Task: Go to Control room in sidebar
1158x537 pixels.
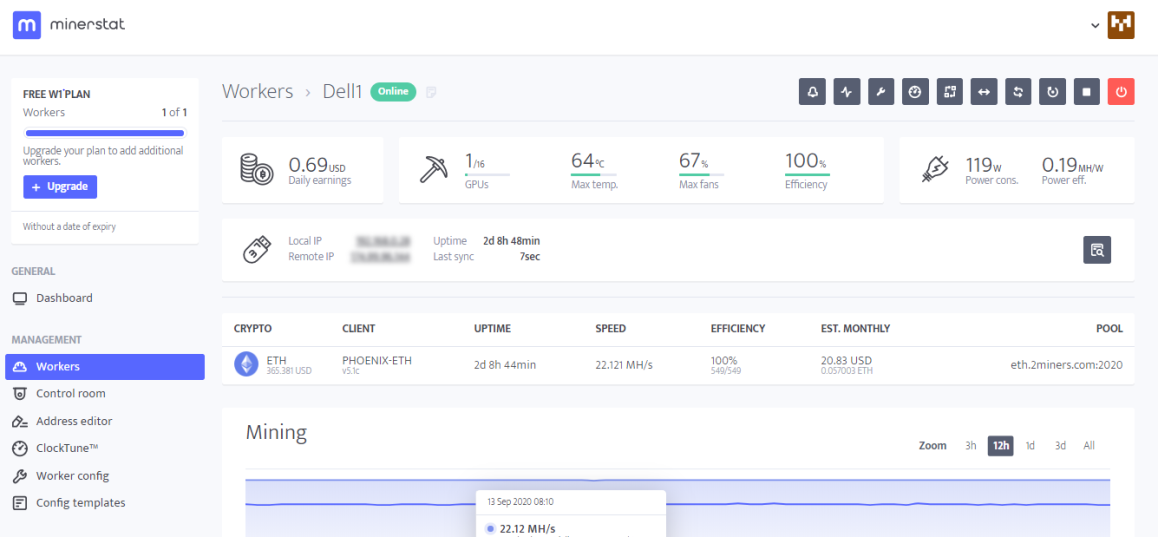Action: click(x=70, y=394)
